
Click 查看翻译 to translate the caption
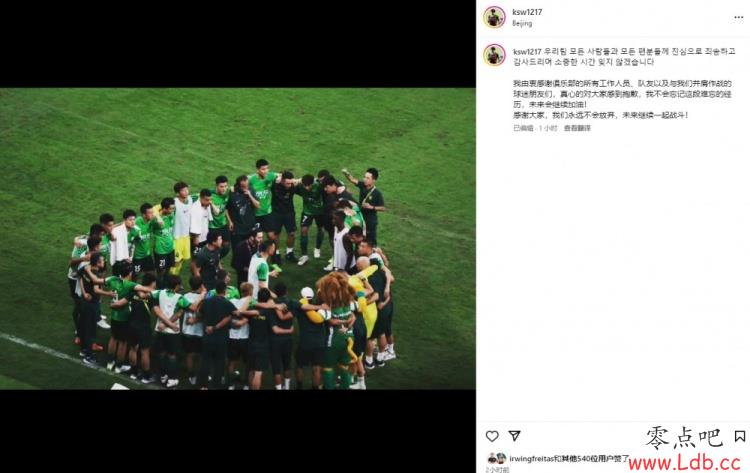(x=577, y=128)
